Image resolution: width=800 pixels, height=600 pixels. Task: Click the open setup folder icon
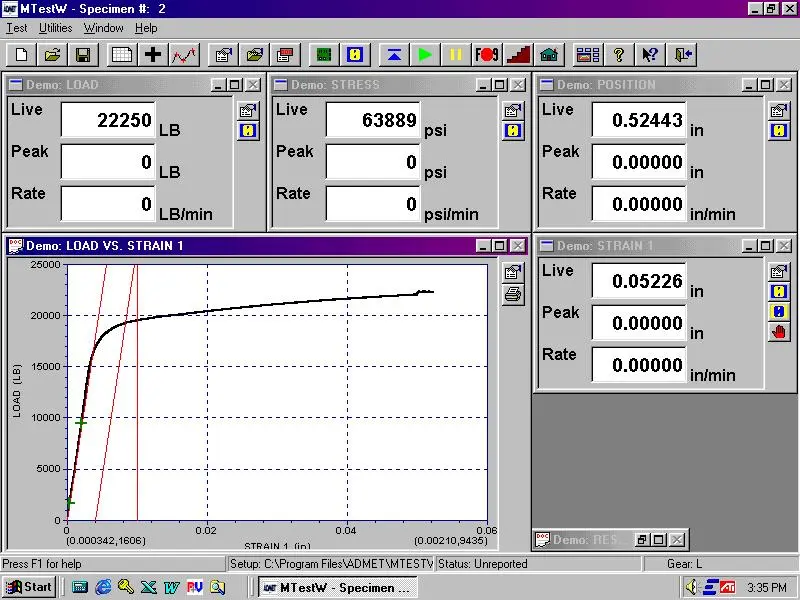254,54
